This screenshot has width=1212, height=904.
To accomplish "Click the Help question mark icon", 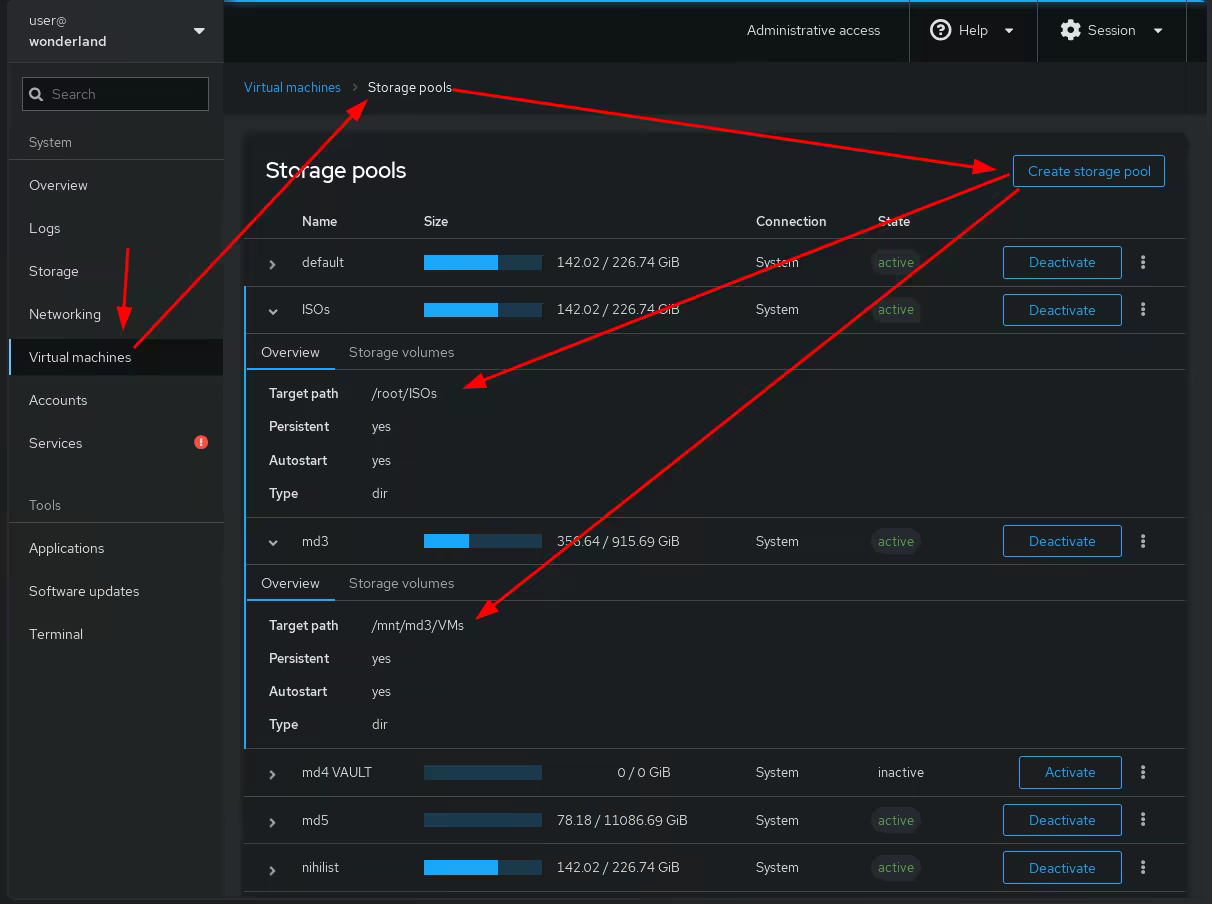I will [x=940, y=30].
